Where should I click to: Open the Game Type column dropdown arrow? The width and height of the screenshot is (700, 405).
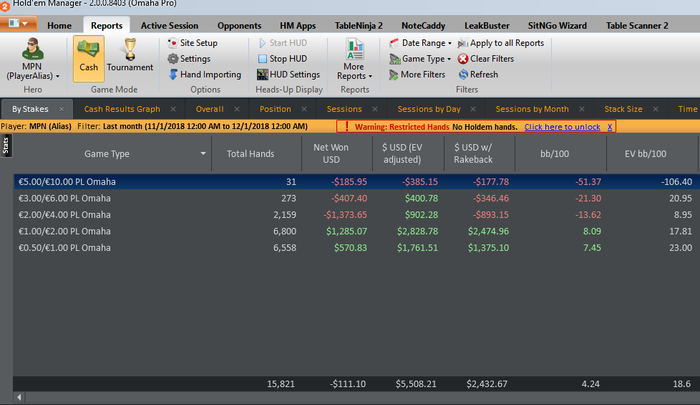click(203, 154)
